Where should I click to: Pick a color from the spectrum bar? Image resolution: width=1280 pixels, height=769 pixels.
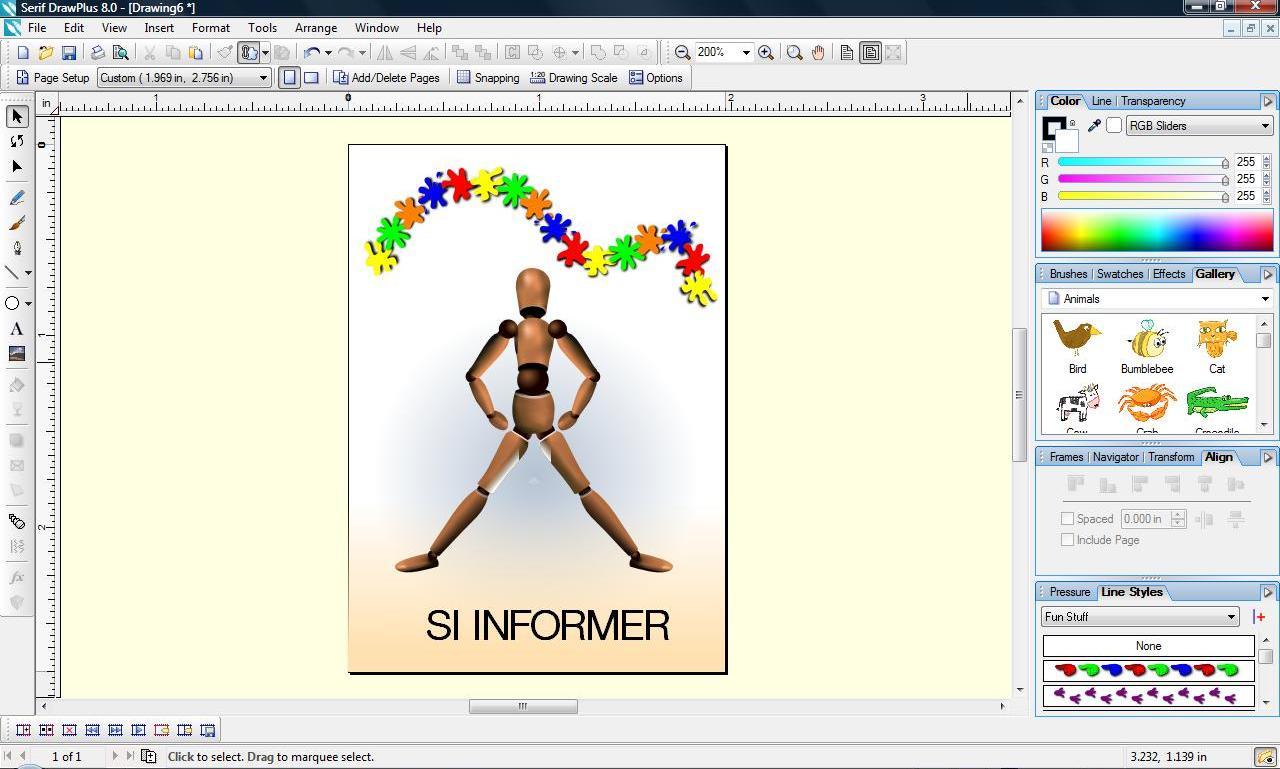pos(1157,230)
